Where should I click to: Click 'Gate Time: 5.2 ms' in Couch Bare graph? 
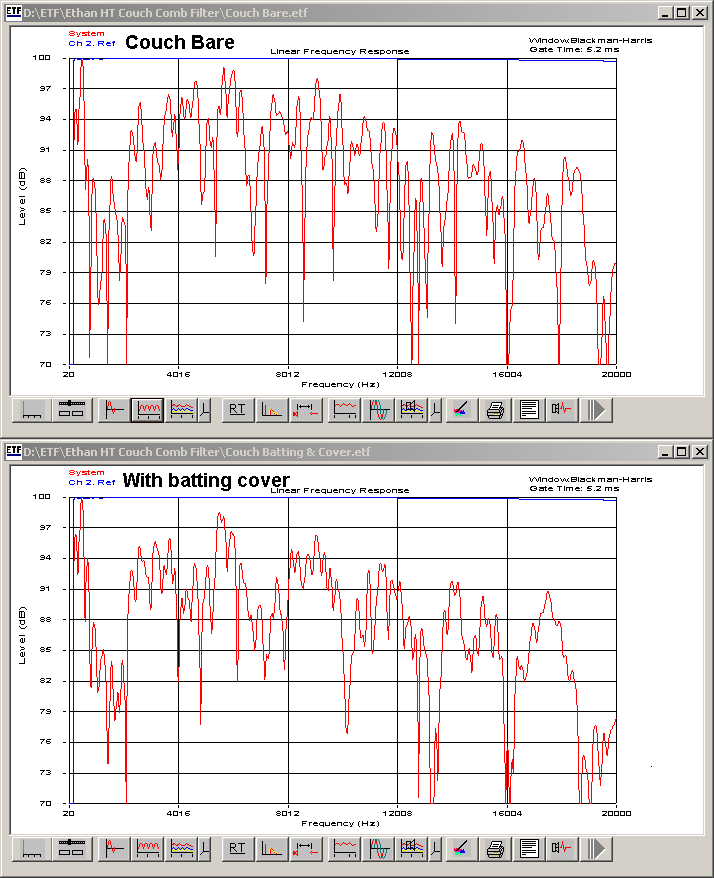tap(574, 49)
